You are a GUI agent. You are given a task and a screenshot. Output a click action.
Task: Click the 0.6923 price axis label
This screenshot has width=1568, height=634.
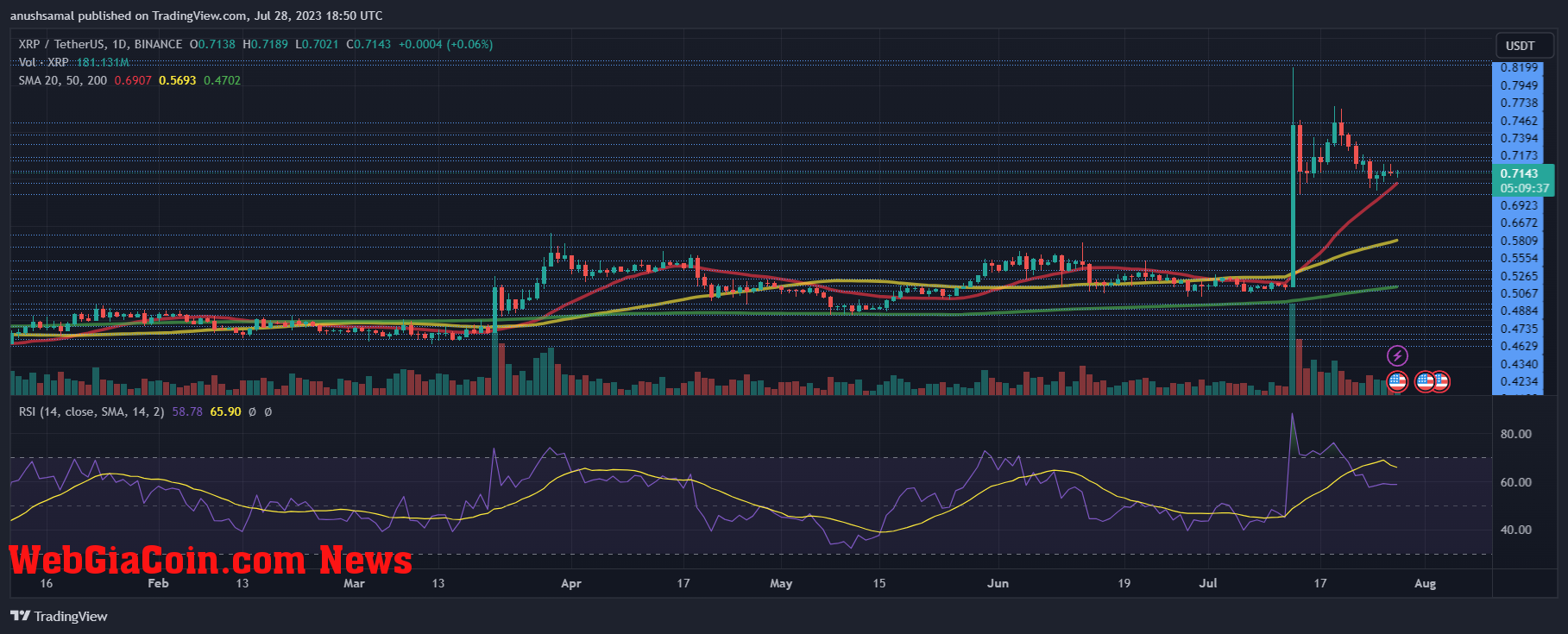(1519, 205)
